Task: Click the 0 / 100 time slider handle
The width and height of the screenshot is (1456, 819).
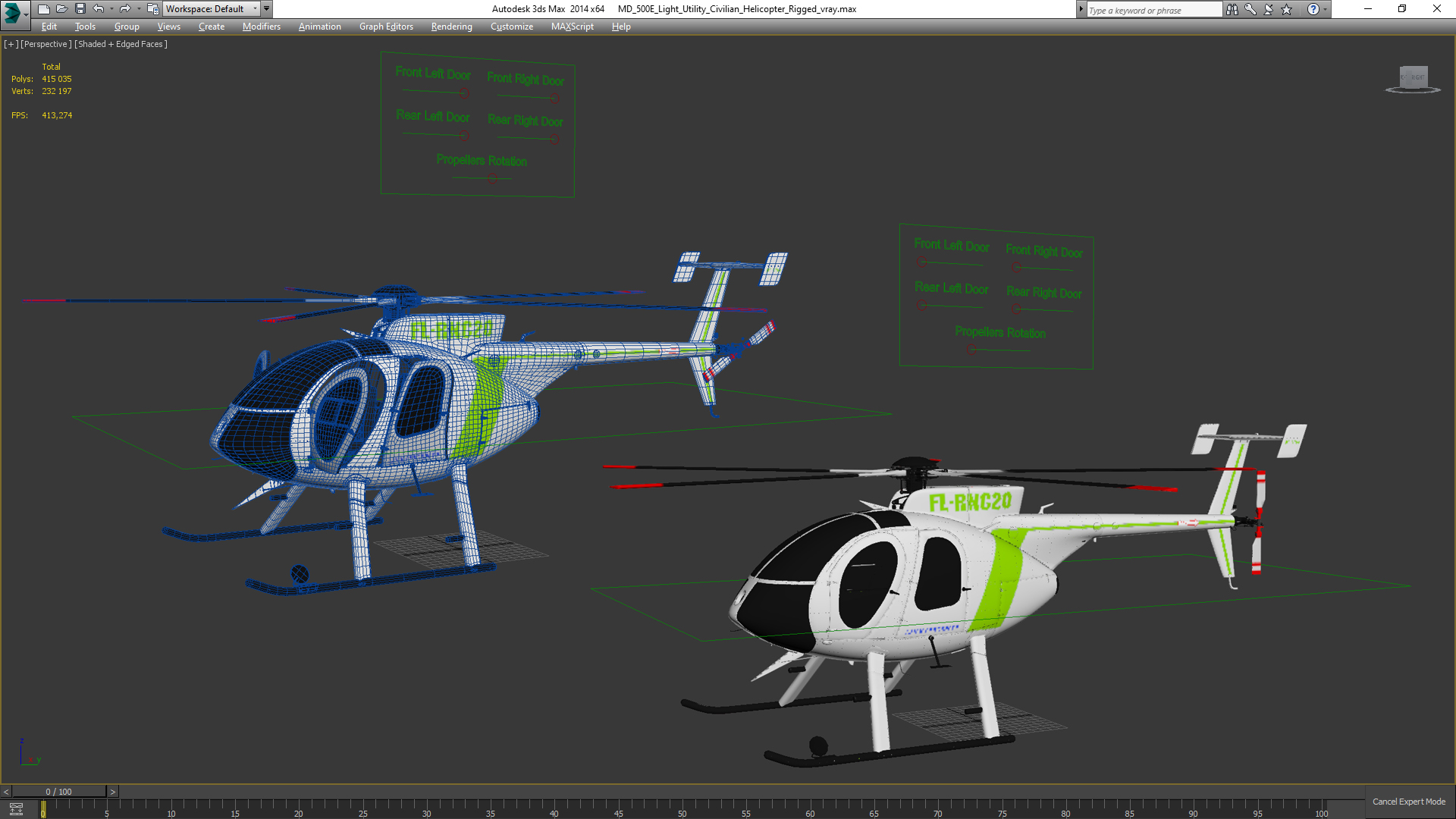Action: tap(59, 792)
